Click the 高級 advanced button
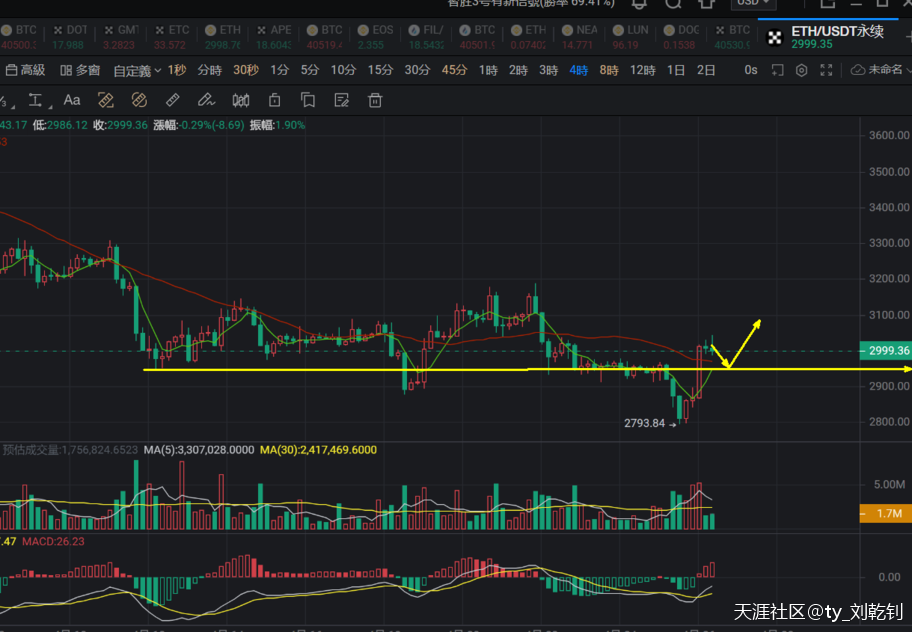The width and height of the screenshot is (912, 632). point(26,70)
